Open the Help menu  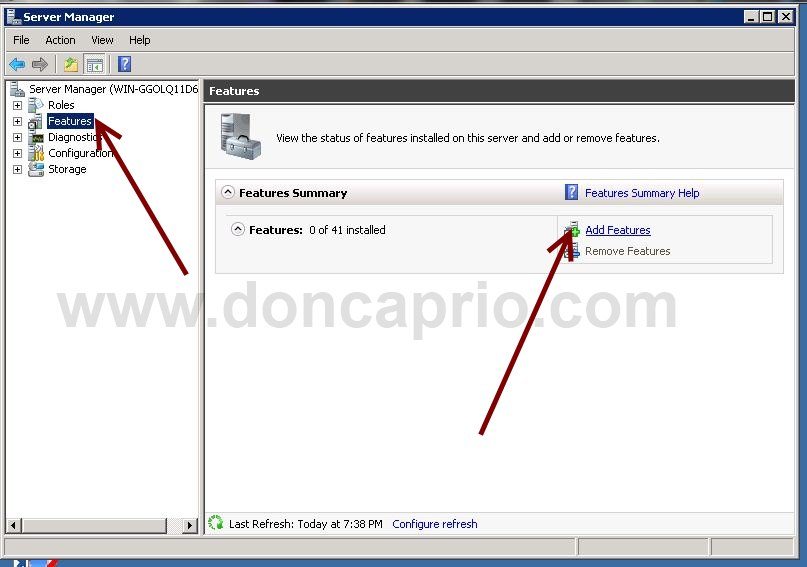pos(139,40)
